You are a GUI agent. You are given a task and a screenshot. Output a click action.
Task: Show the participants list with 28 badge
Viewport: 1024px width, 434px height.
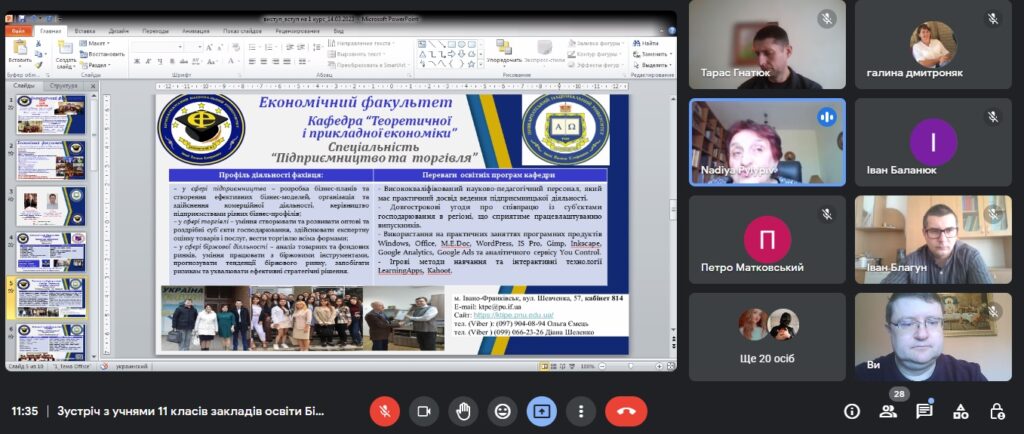[888, 411]
